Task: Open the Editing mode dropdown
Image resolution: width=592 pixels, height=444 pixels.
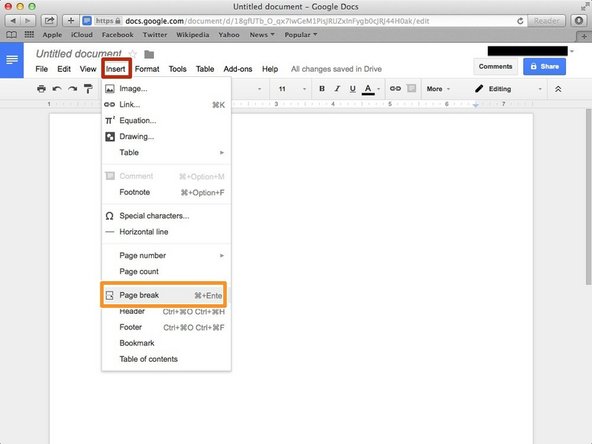Action: 508,89
